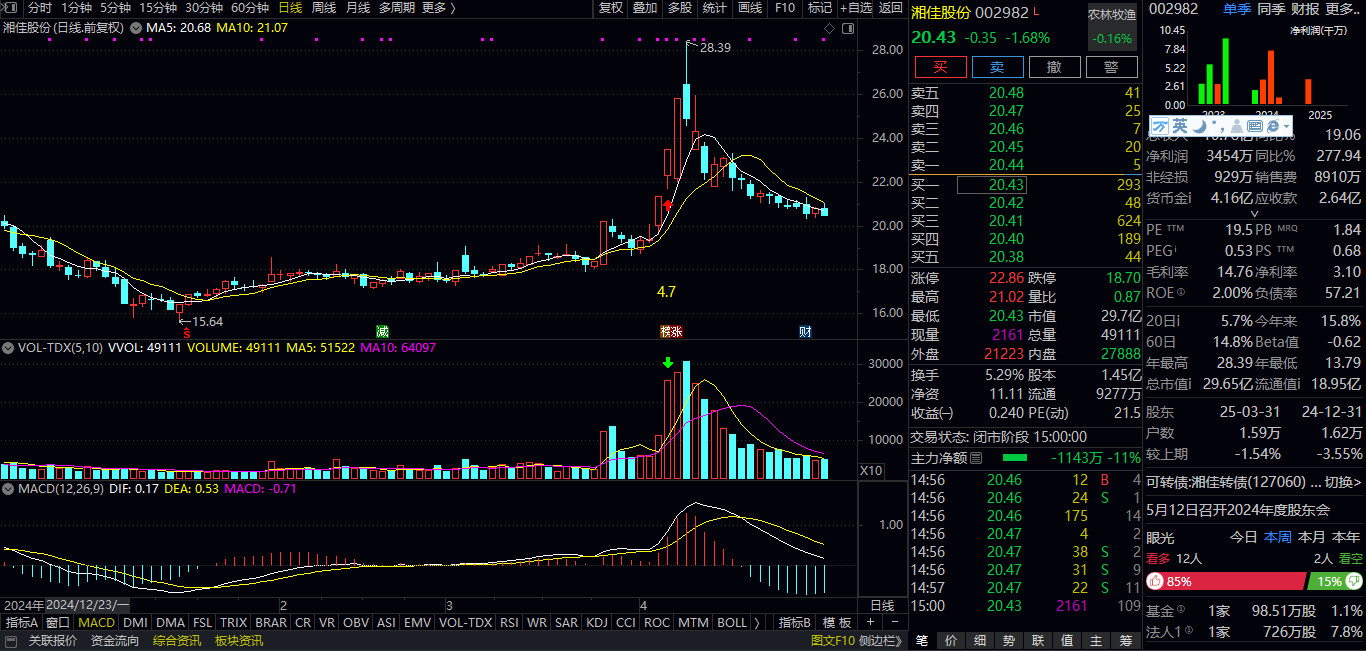Switch input language via the 英 icon
Image resolution: width=1366 pixels, height=651 pixels.
click(1180, 126)
